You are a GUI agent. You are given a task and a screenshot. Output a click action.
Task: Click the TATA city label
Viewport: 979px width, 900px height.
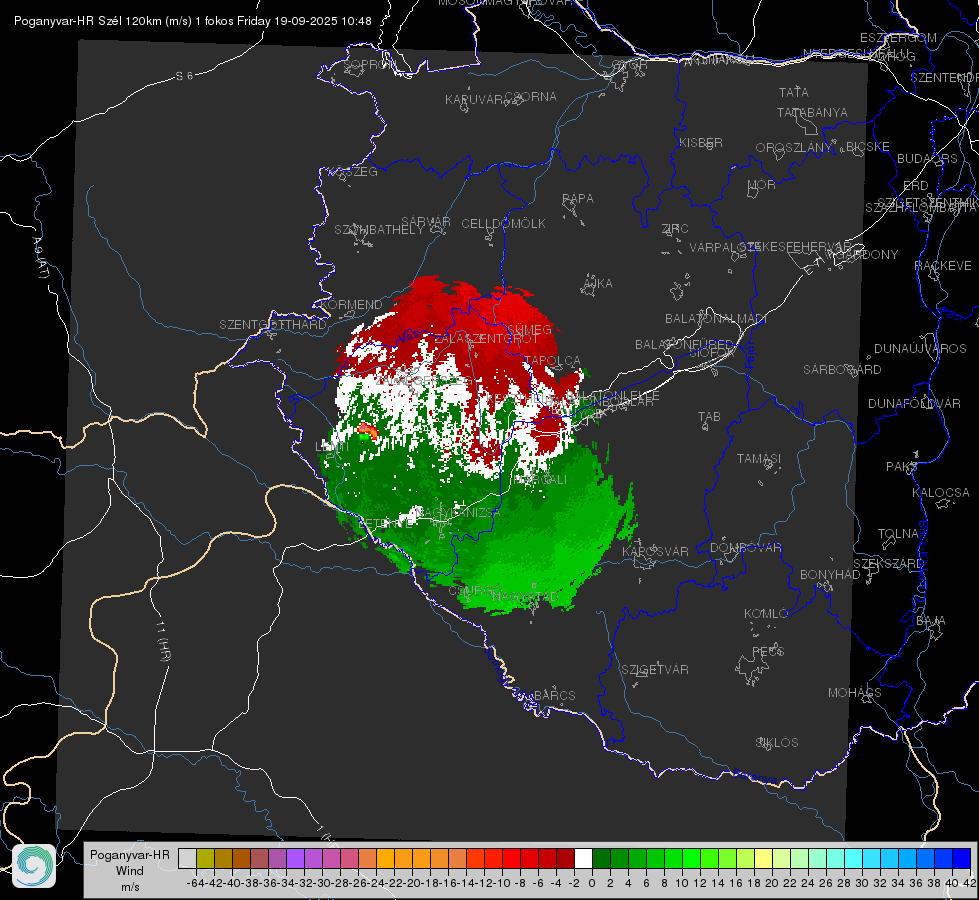pyautogui.click(x=794, y=92)
